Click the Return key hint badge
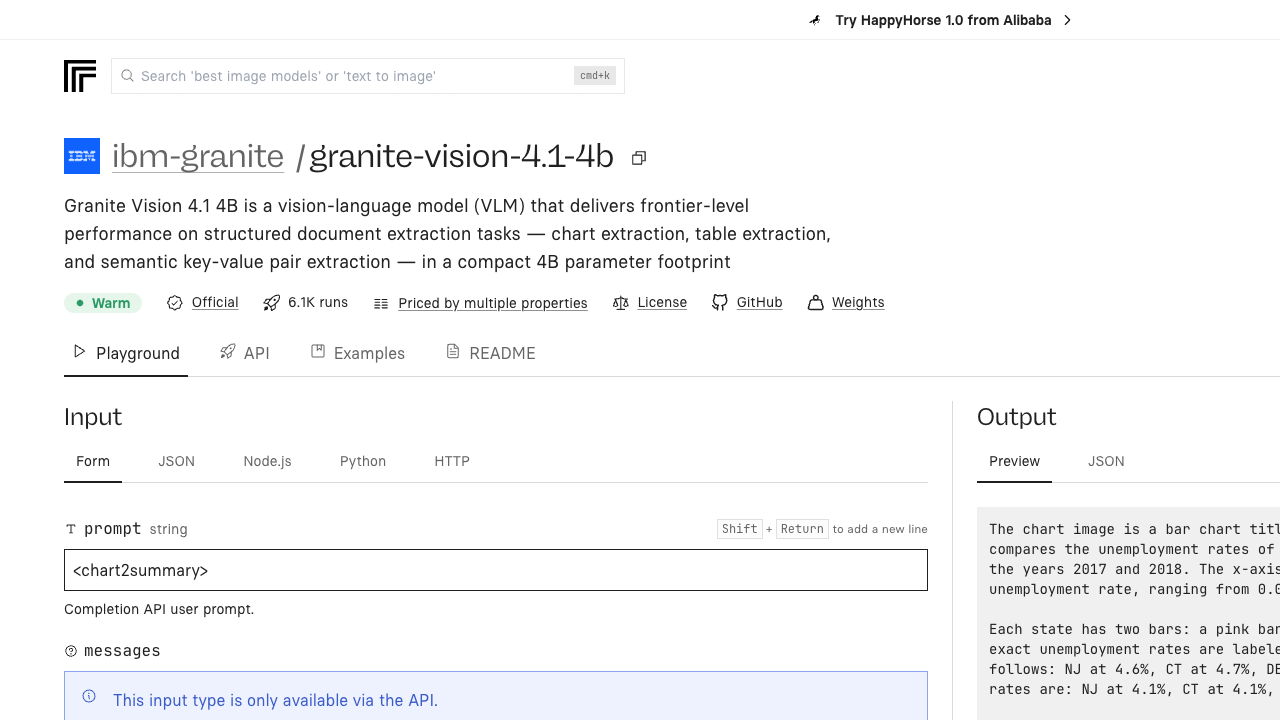Viewport: 1280px width, 720px height. 802,529
